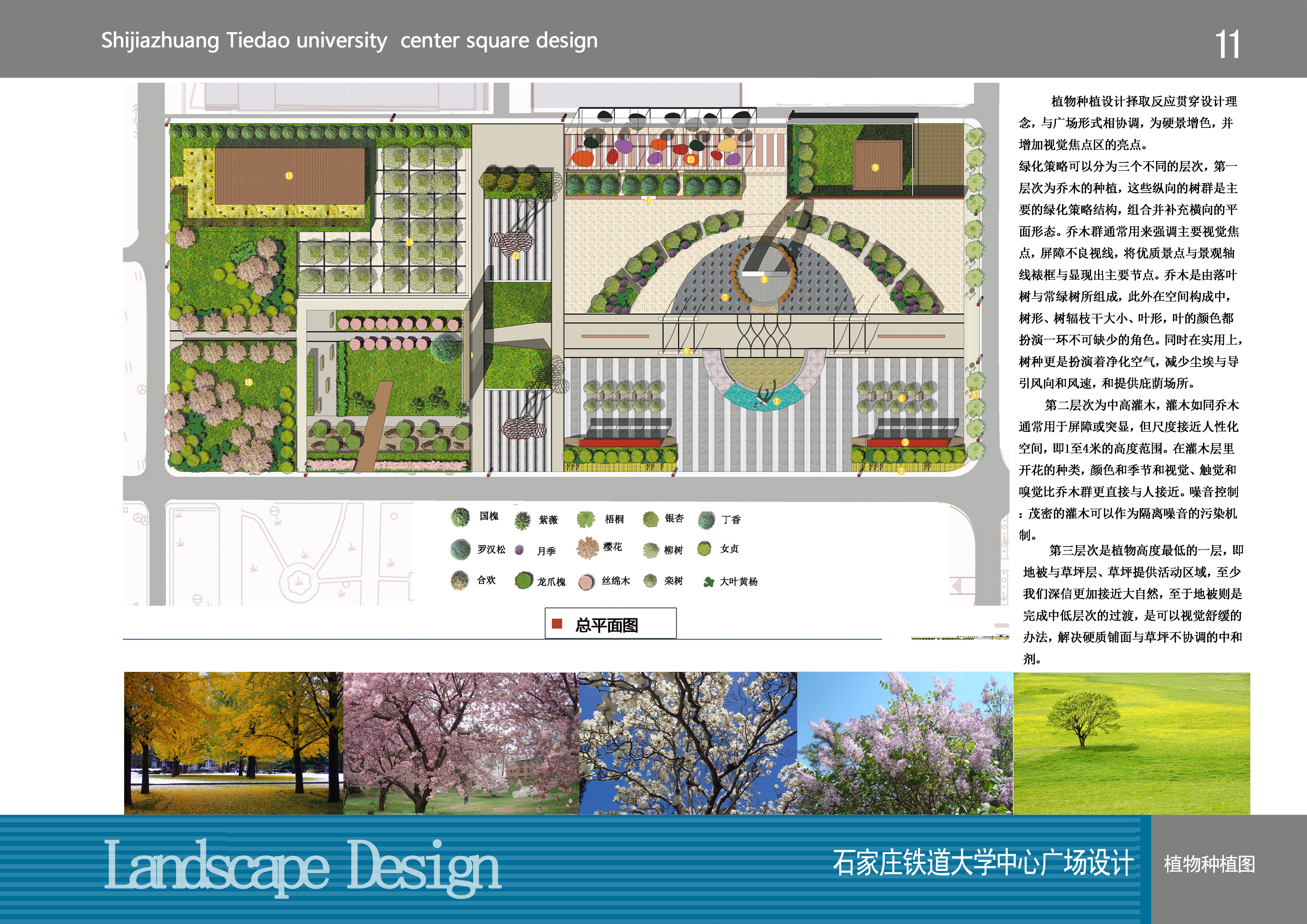This screenshot has width=1307, height=924.
Task: Click the 樱花 cherry blossom legend symbol
Action: pyautogui.click(x=587, y=547)
